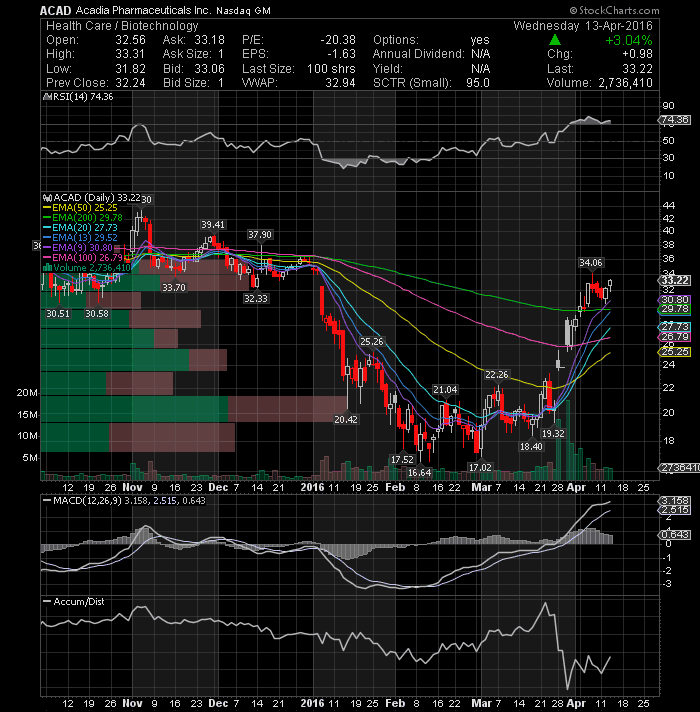
Task: Click the cyan EMA(20) 27.73 legend entry
Action: click(x=80, y=227)
